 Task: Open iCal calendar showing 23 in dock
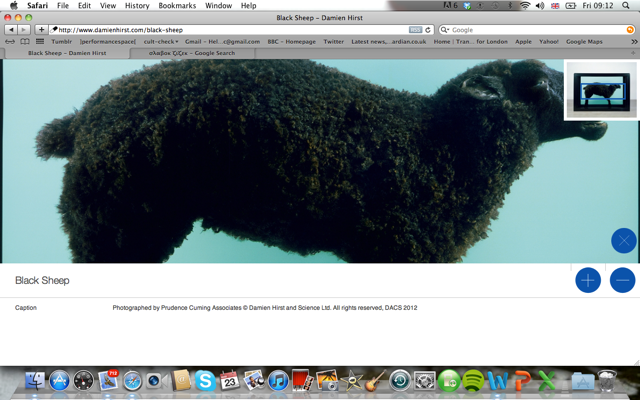(x=229, y=380)
